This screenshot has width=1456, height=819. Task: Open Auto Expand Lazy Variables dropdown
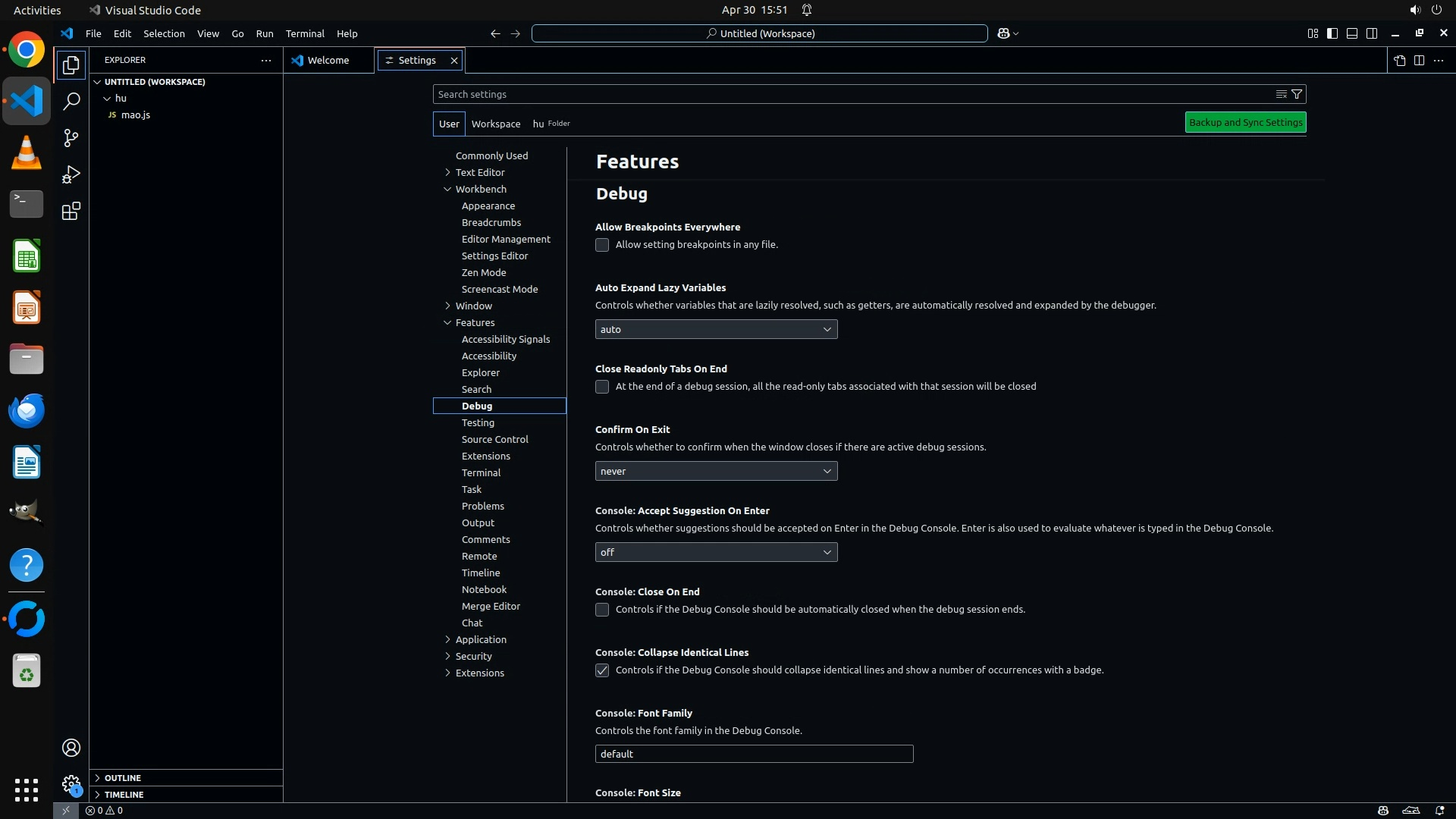[716, 329]
